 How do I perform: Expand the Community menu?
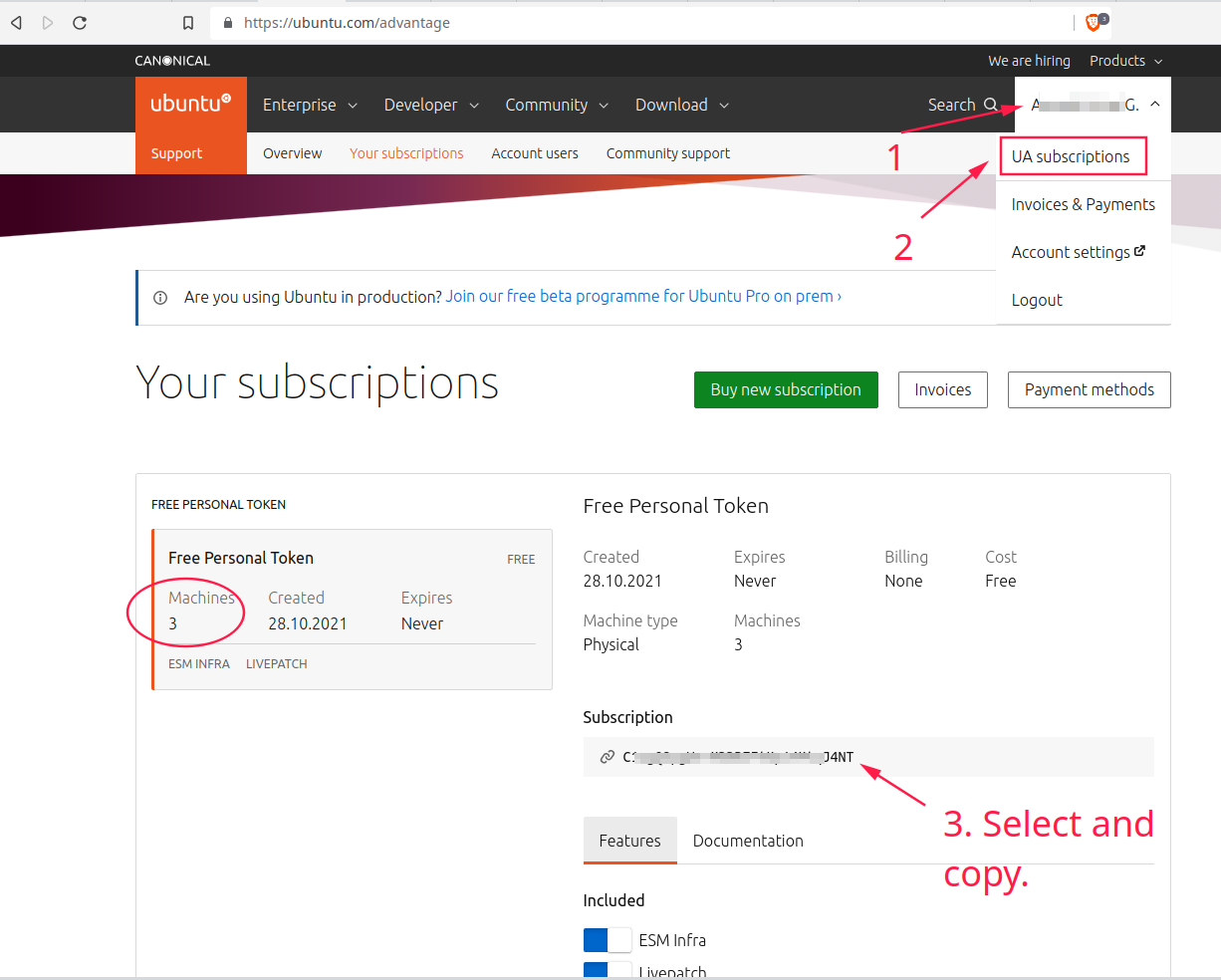click(557, 105)
